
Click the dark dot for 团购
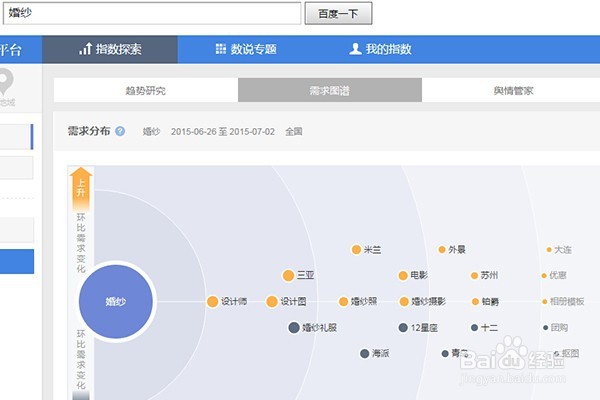pyautogui.click(x=545, y=328)
